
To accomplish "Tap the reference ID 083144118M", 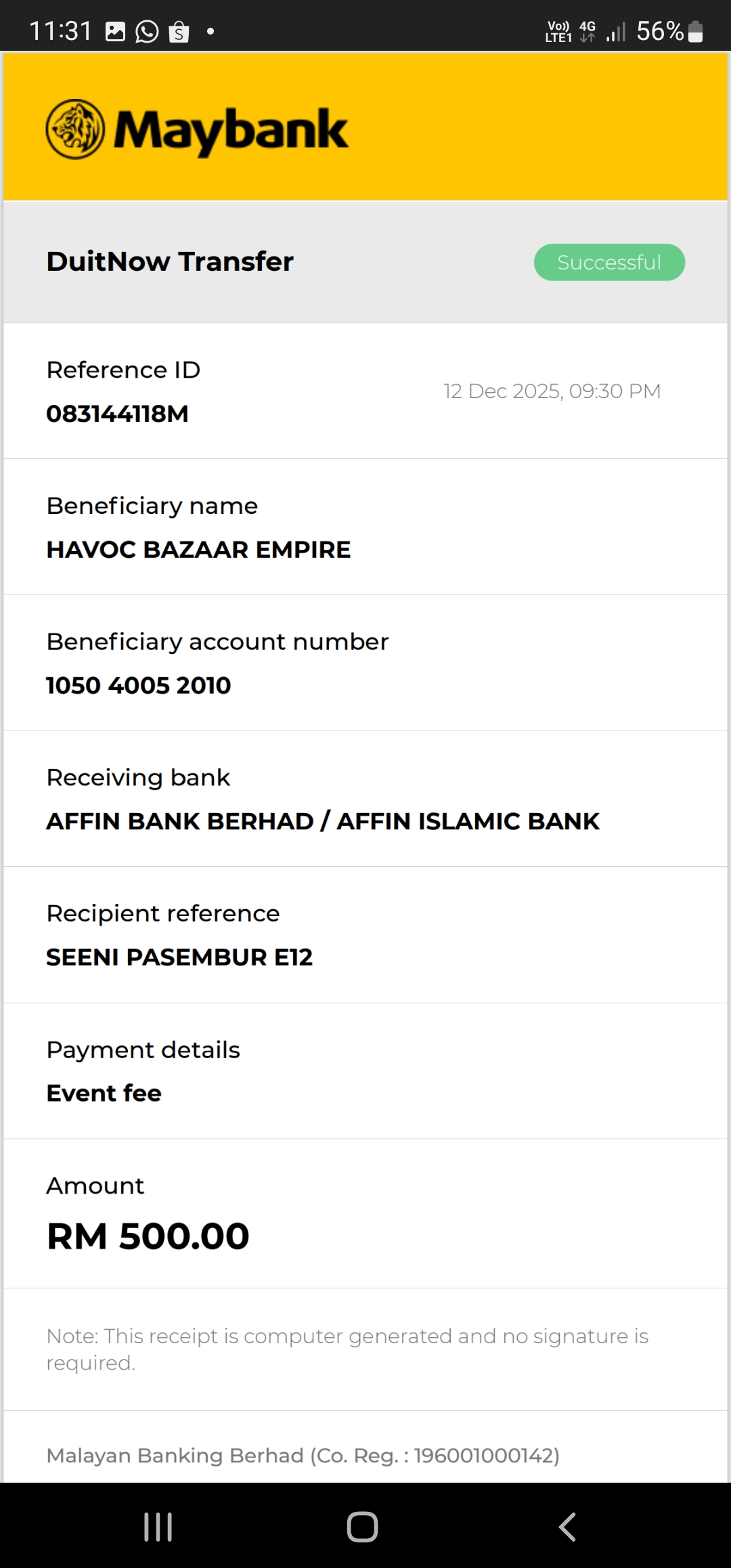I will tap(117, 414).
